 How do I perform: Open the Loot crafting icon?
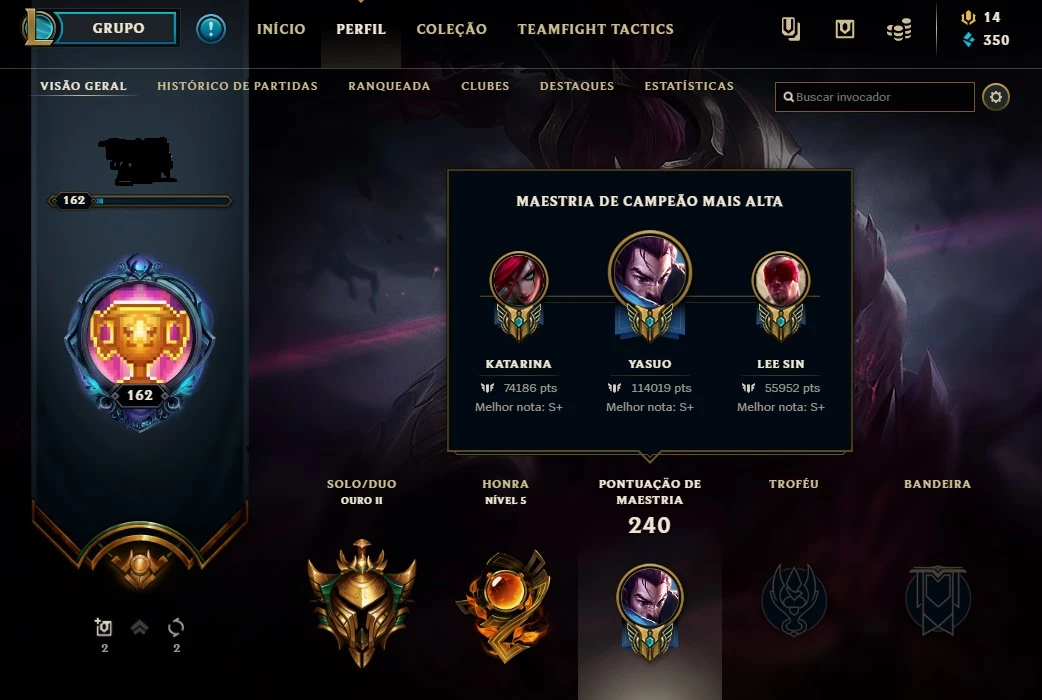(845, 29)
